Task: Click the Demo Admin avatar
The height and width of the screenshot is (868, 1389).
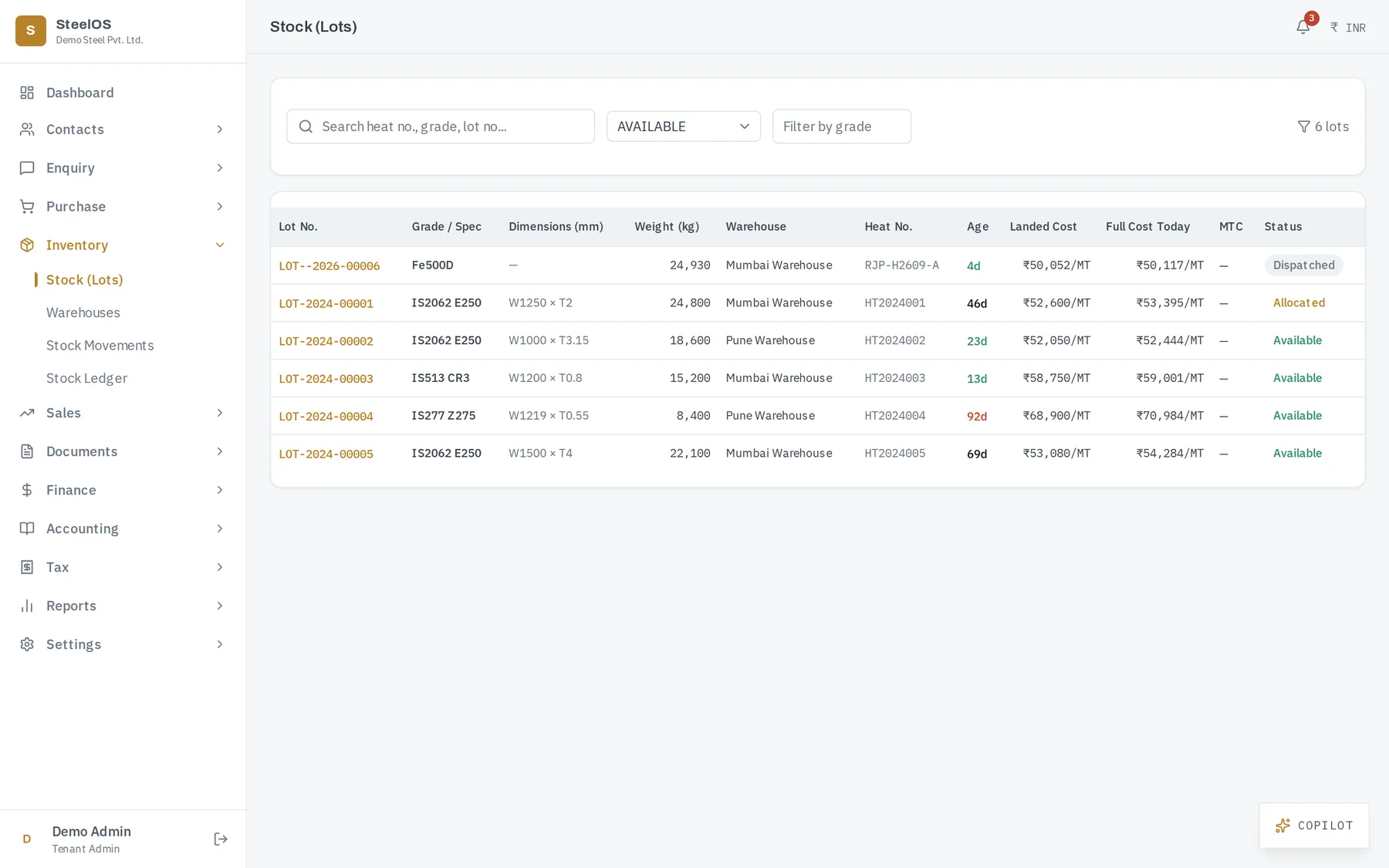Action: pos(27,839)
